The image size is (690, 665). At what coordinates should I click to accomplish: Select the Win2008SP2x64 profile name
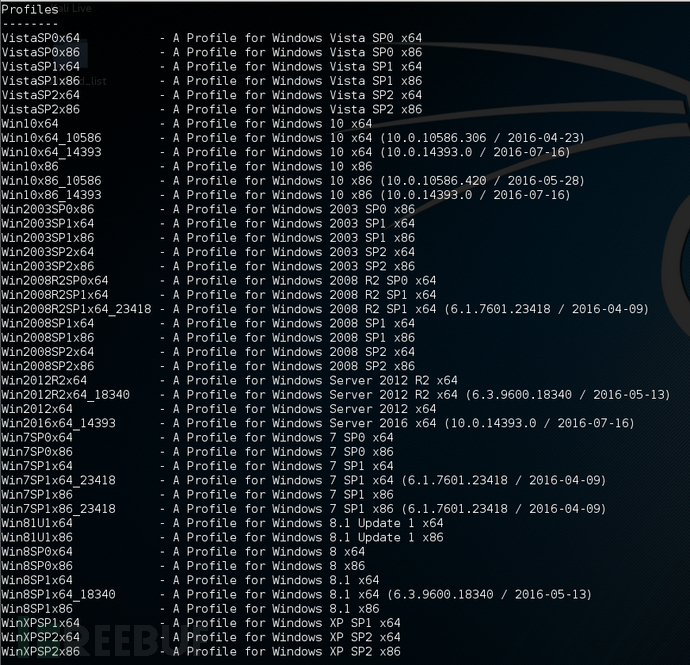tap(48, 352)
